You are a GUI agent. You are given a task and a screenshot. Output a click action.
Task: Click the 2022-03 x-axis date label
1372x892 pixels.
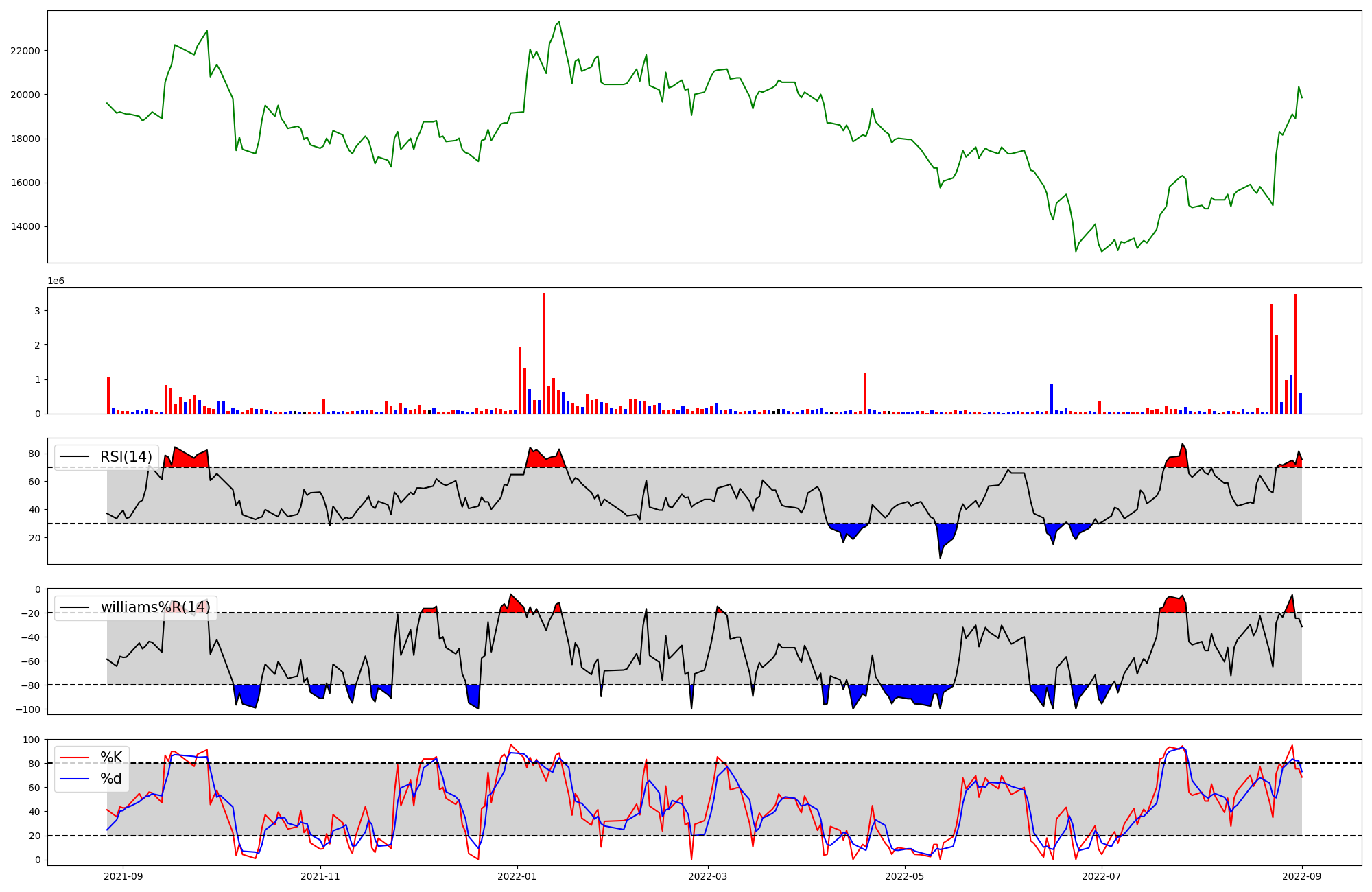[x=707, y=876]
